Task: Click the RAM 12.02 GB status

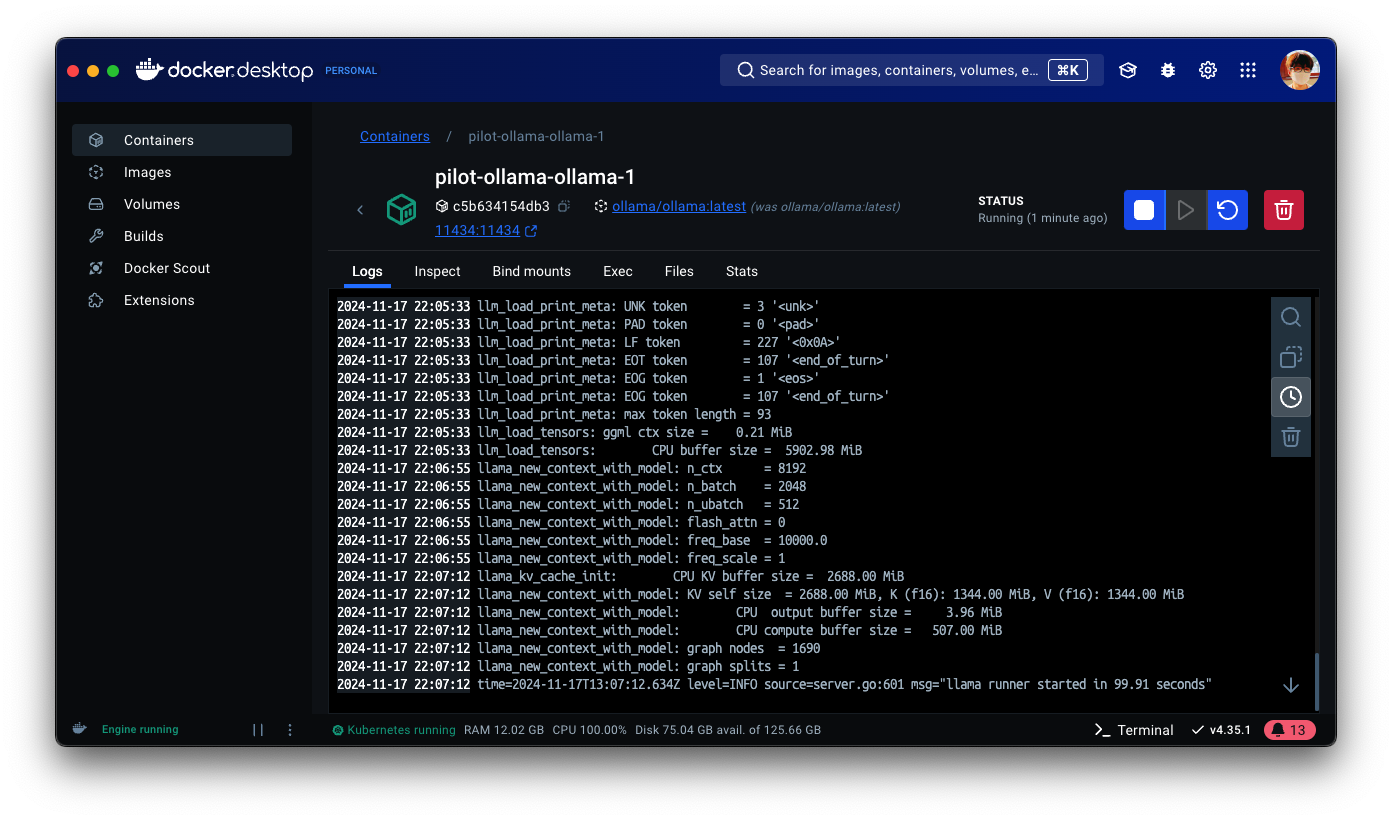Action: (504, 730)
